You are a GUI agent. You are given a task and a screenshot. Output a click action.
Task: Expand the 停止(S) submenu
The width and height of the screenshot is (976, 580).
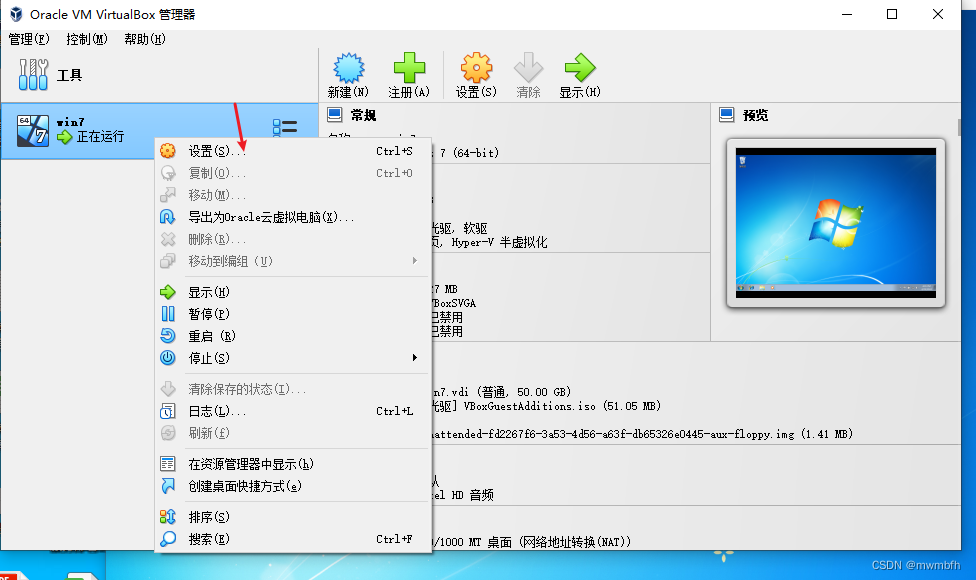pos(293,358)
